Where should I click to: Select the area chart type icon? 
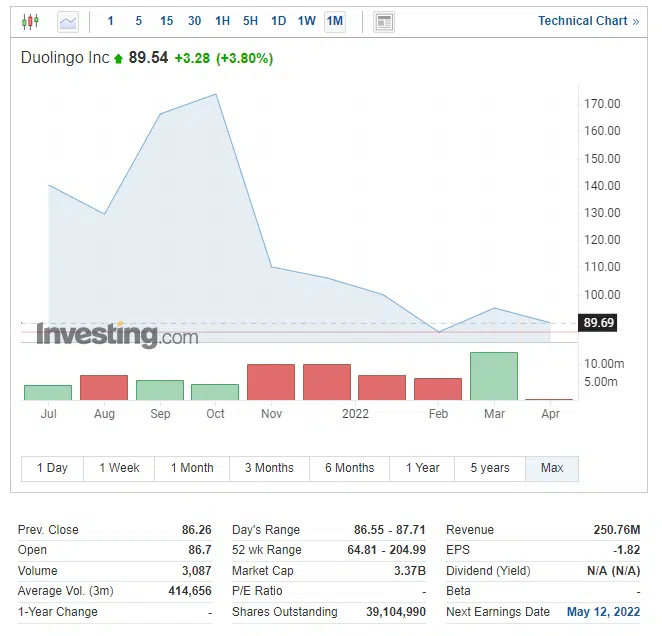68,22
